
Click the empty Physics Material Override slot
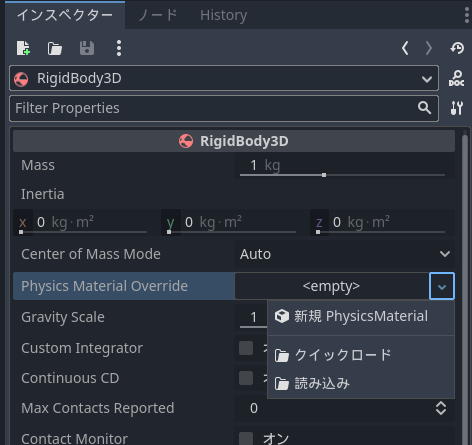point(332,286)
